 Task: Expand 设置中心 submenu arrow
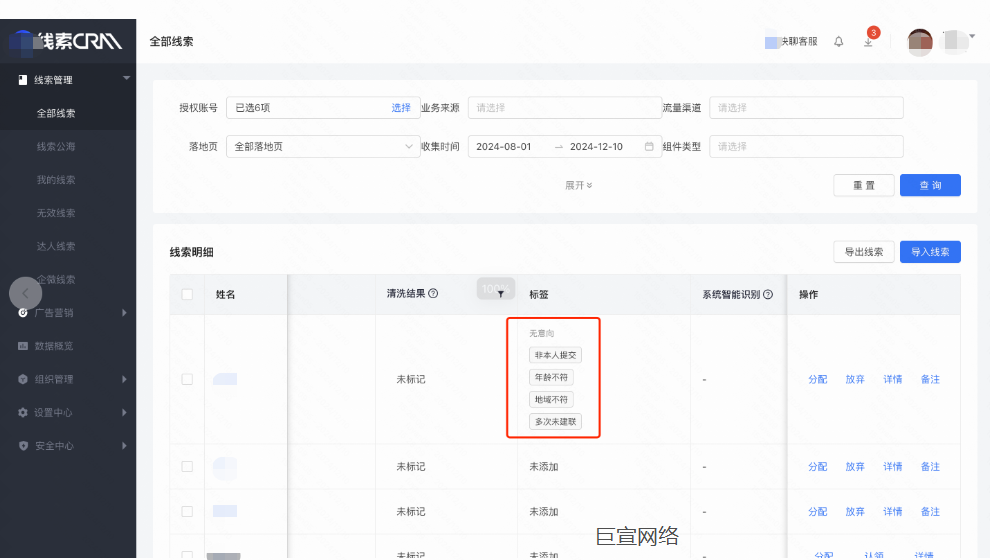click(x=124, y=412)
